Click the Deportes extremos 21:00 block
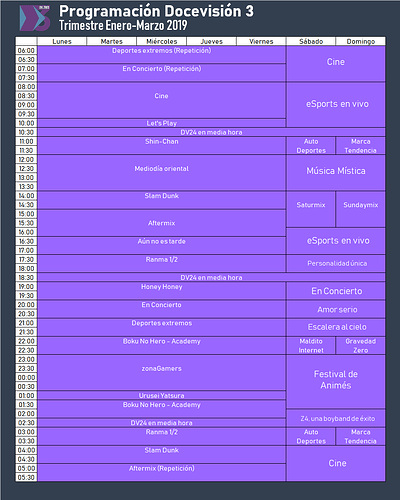The width and height of the screenshot is (400, 500). click(x=162, y=327)
